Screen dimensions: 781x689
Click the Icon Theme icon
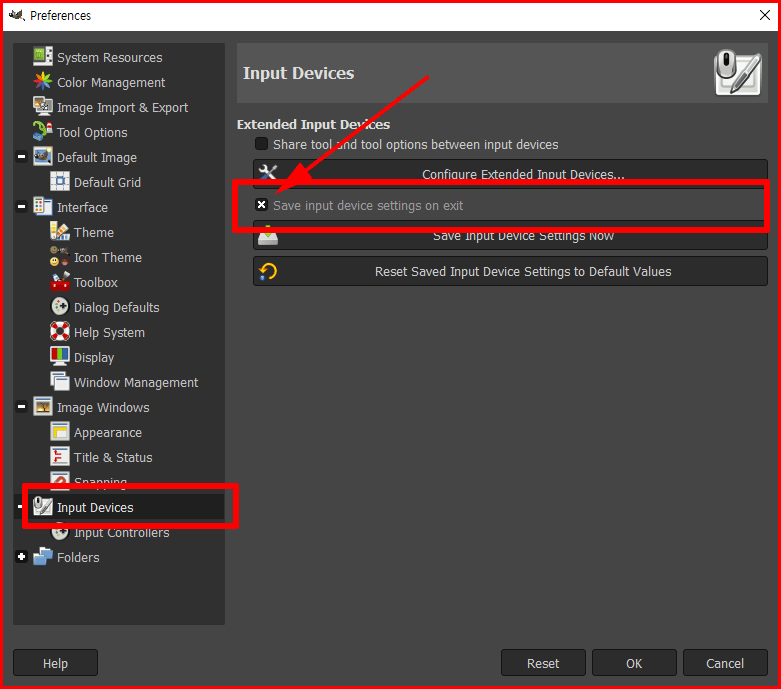point(60,257)
